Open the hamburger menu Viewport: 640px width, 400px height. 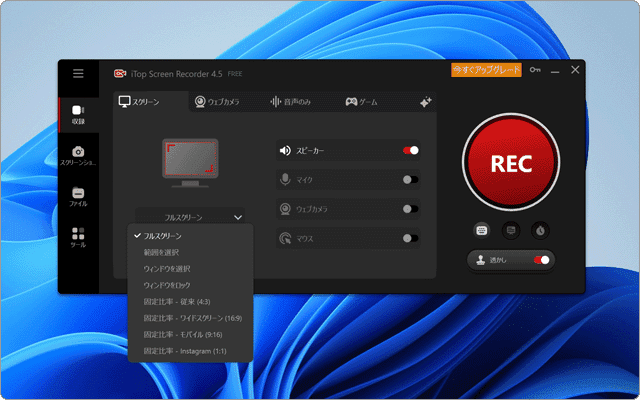78,73
